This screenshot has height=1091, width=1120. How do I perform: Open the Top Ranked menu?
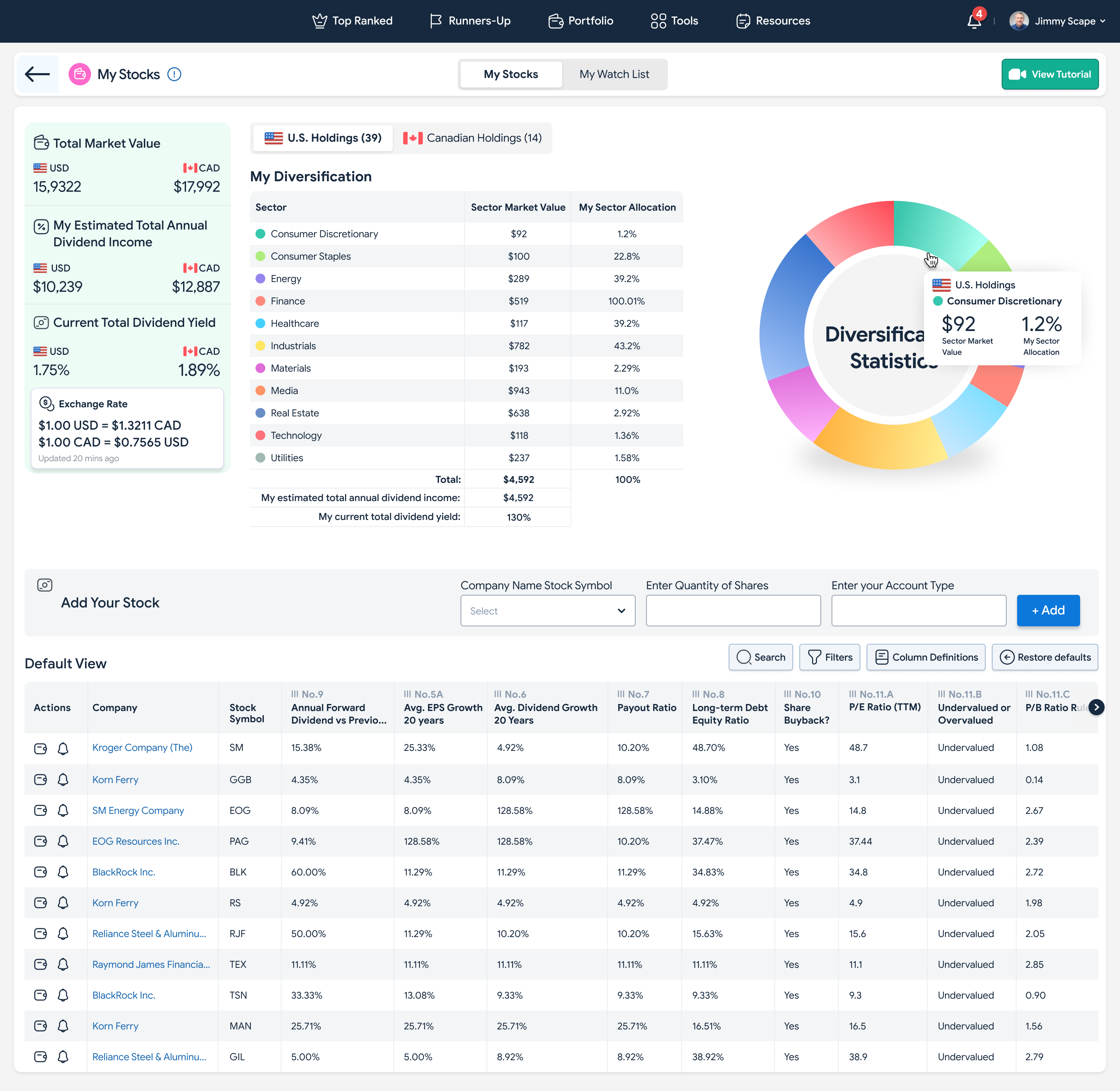point(352,21)
